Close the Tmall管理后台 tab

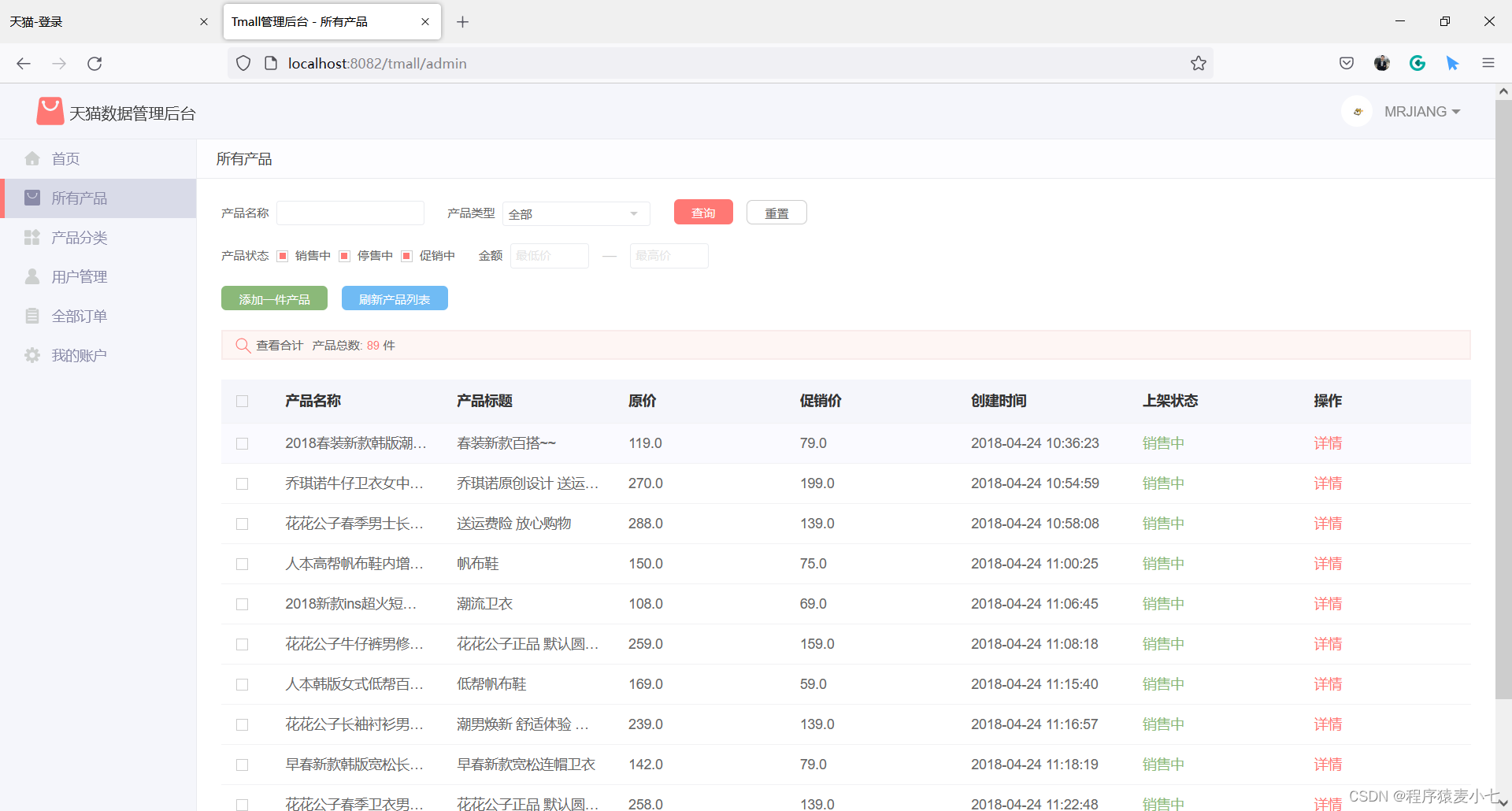point(425,22)
